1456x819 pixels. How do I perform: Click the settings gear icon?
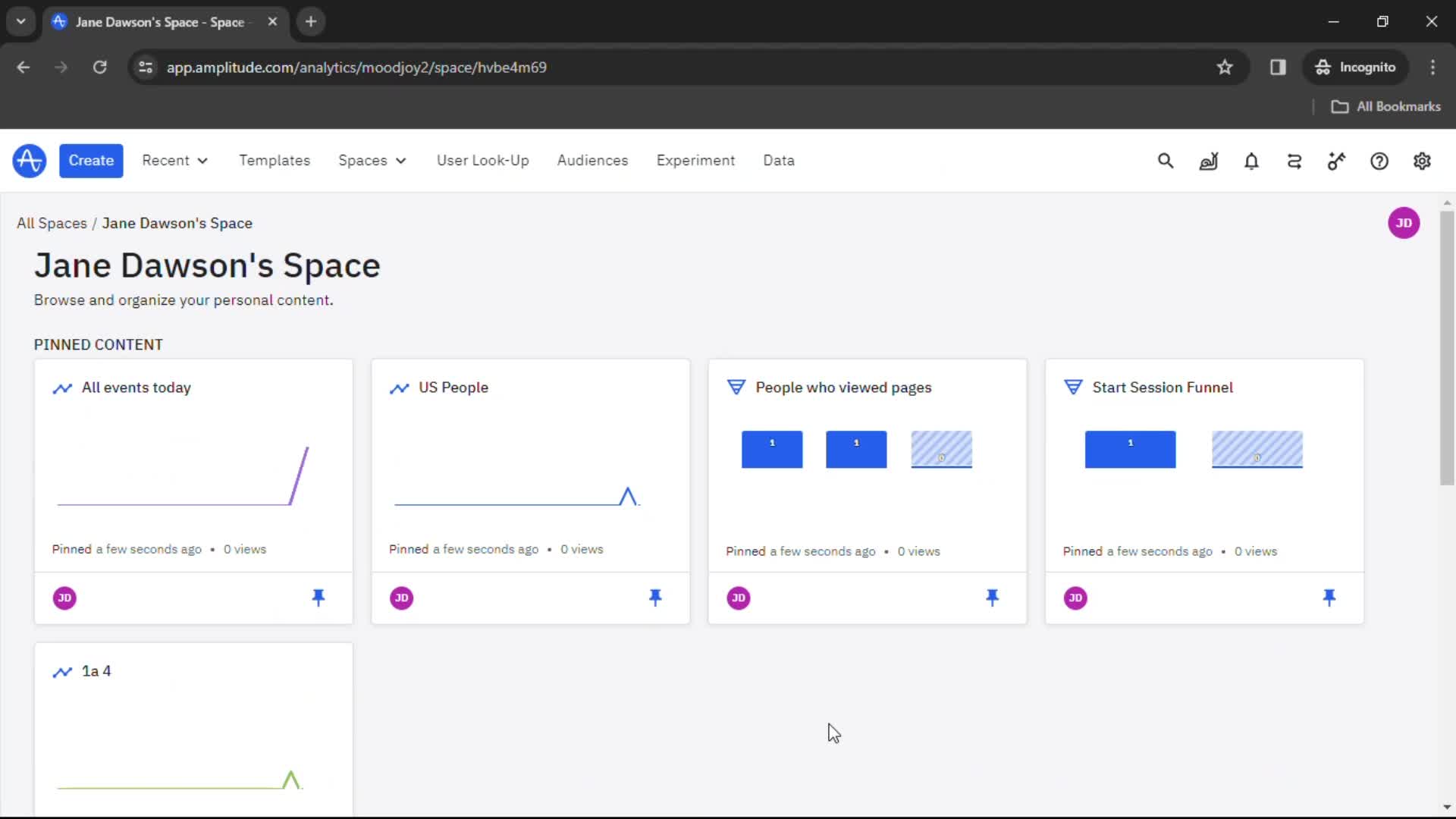click(1422, 161)
